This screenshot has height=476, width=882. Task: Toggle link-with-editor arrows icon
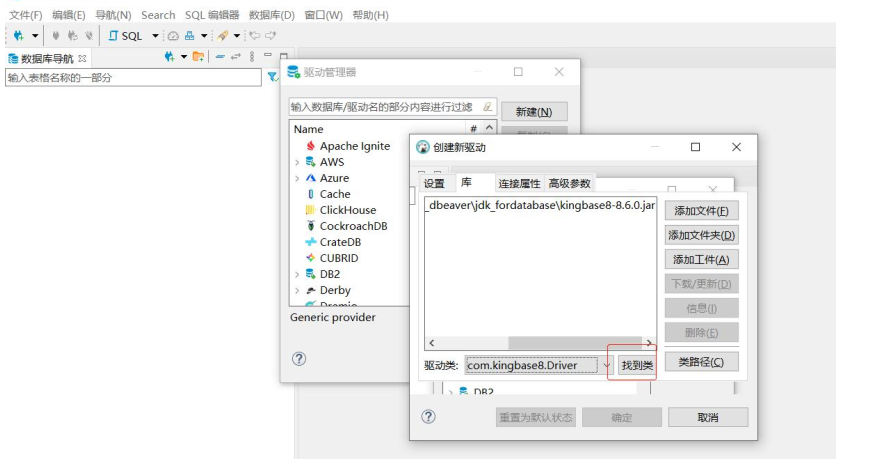point(236,56)
